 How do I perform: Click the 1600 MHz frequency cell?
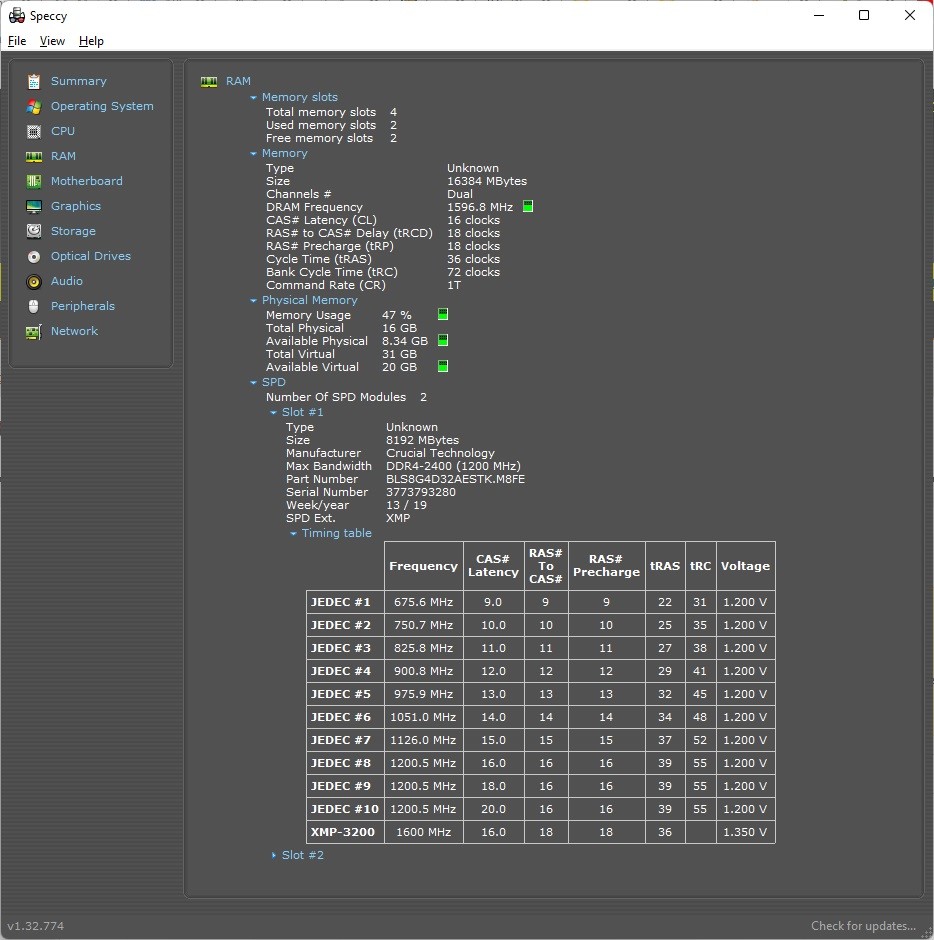tap(423, 832)
